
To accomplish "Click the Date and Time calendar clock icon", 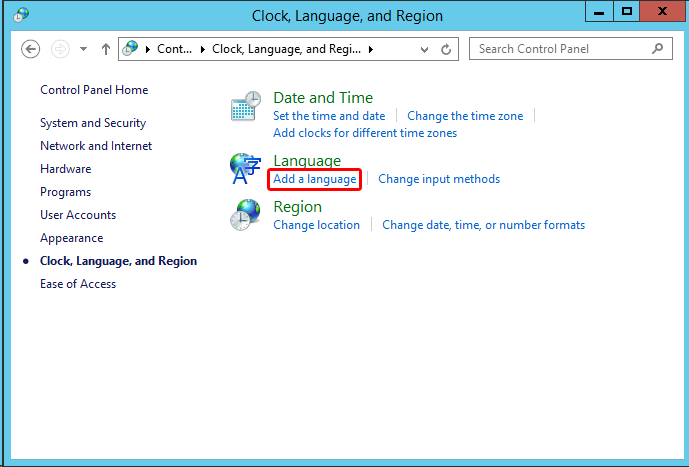I will (x=246, y=106).
